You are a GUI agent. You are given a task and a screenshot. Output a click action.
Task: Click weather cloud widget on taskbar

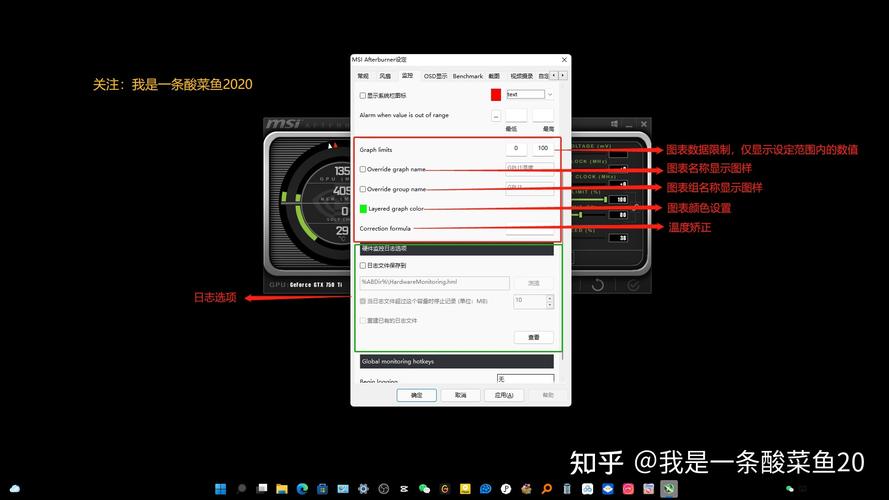[15, 489]
